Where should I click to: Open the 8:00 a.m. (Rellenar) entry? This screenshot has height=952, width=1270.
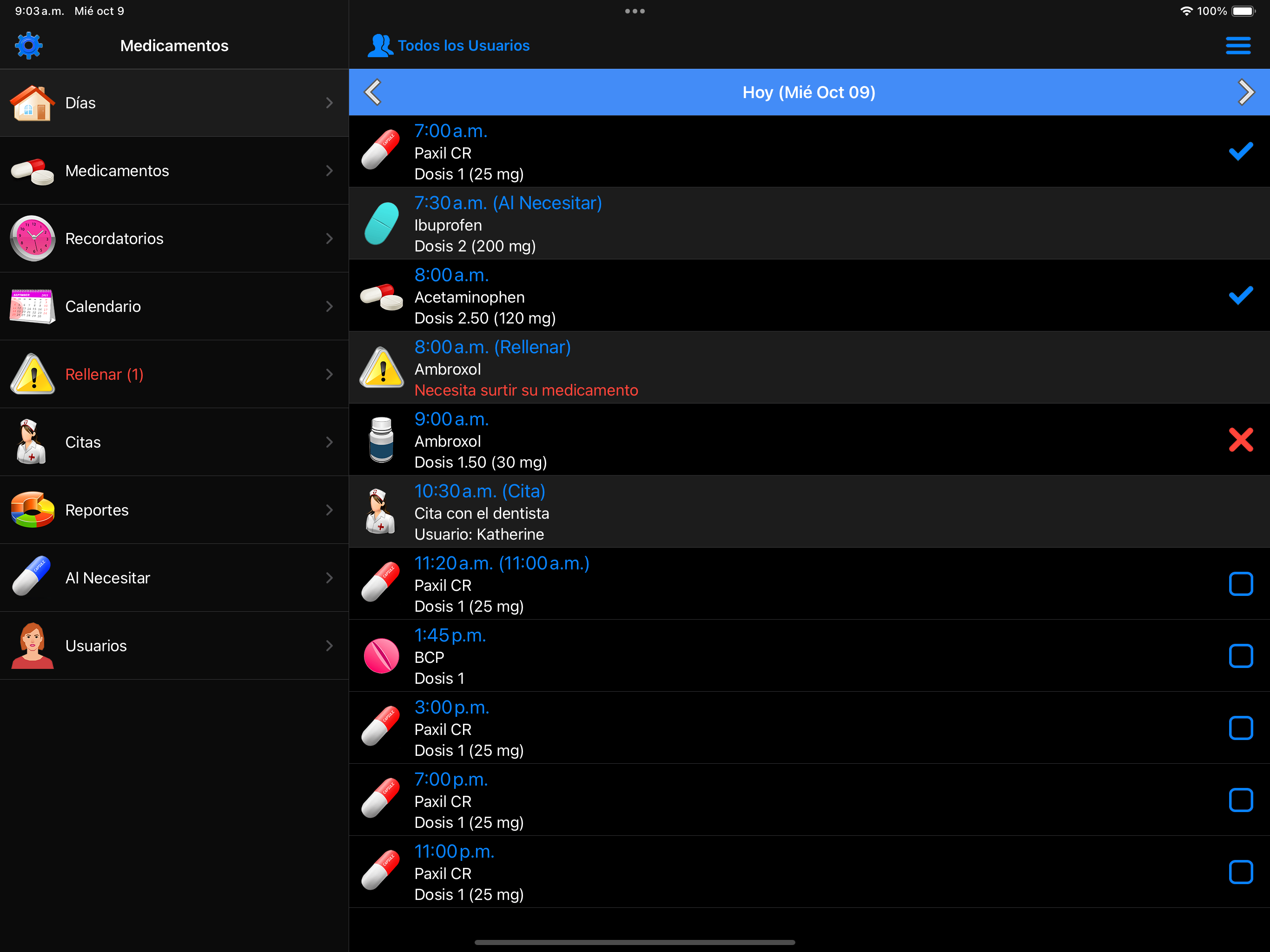(809, 368)
